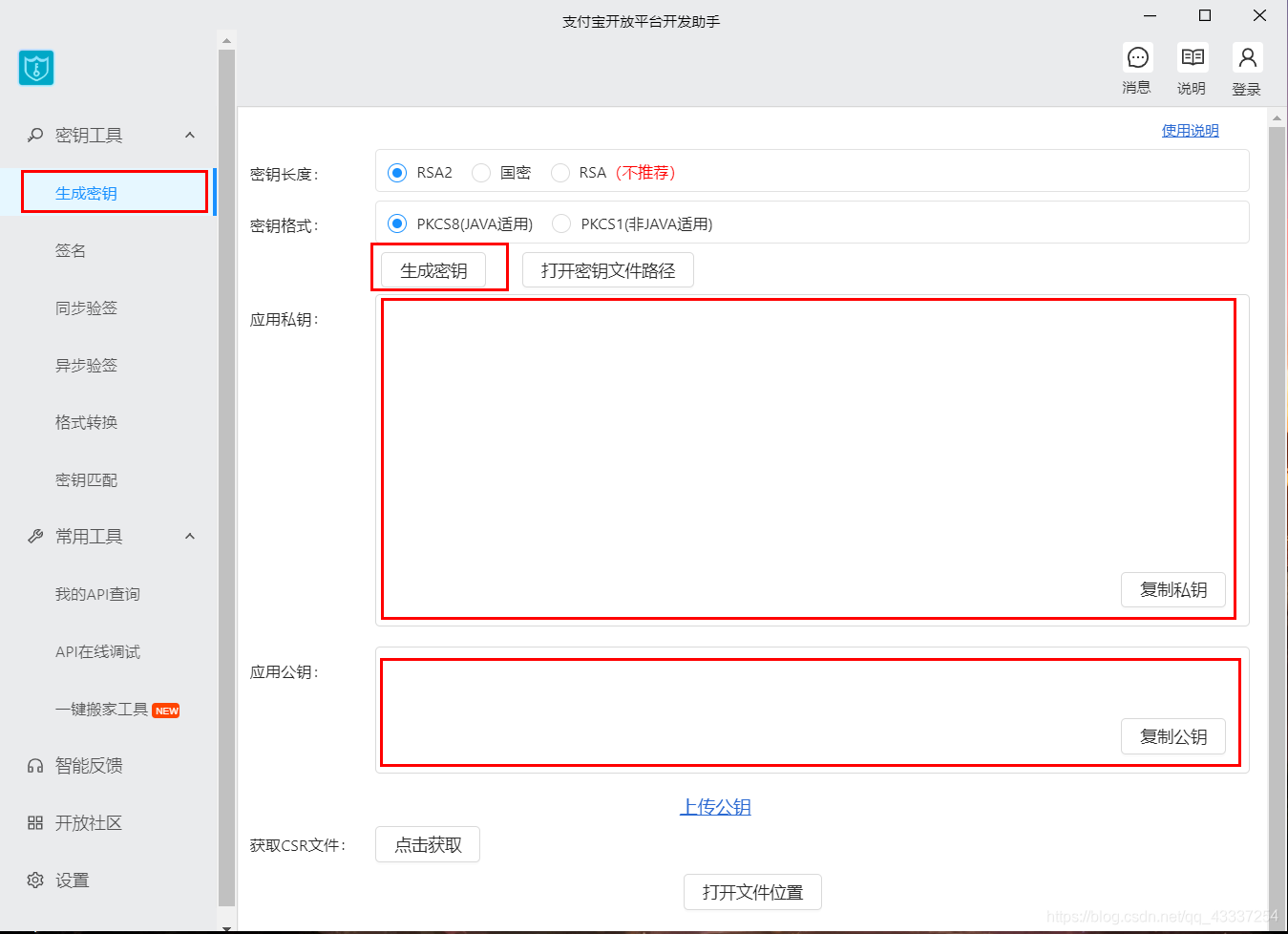Click the 登录 user icon
This screenshot has height=934, width=1288.
[1247, 57]
